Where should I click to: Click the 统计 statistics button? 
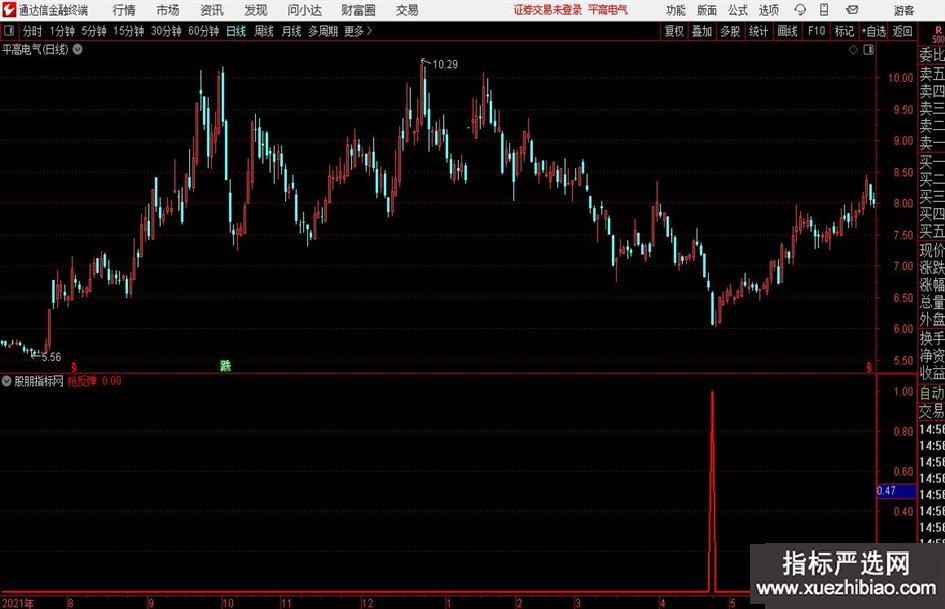(758, 31)
